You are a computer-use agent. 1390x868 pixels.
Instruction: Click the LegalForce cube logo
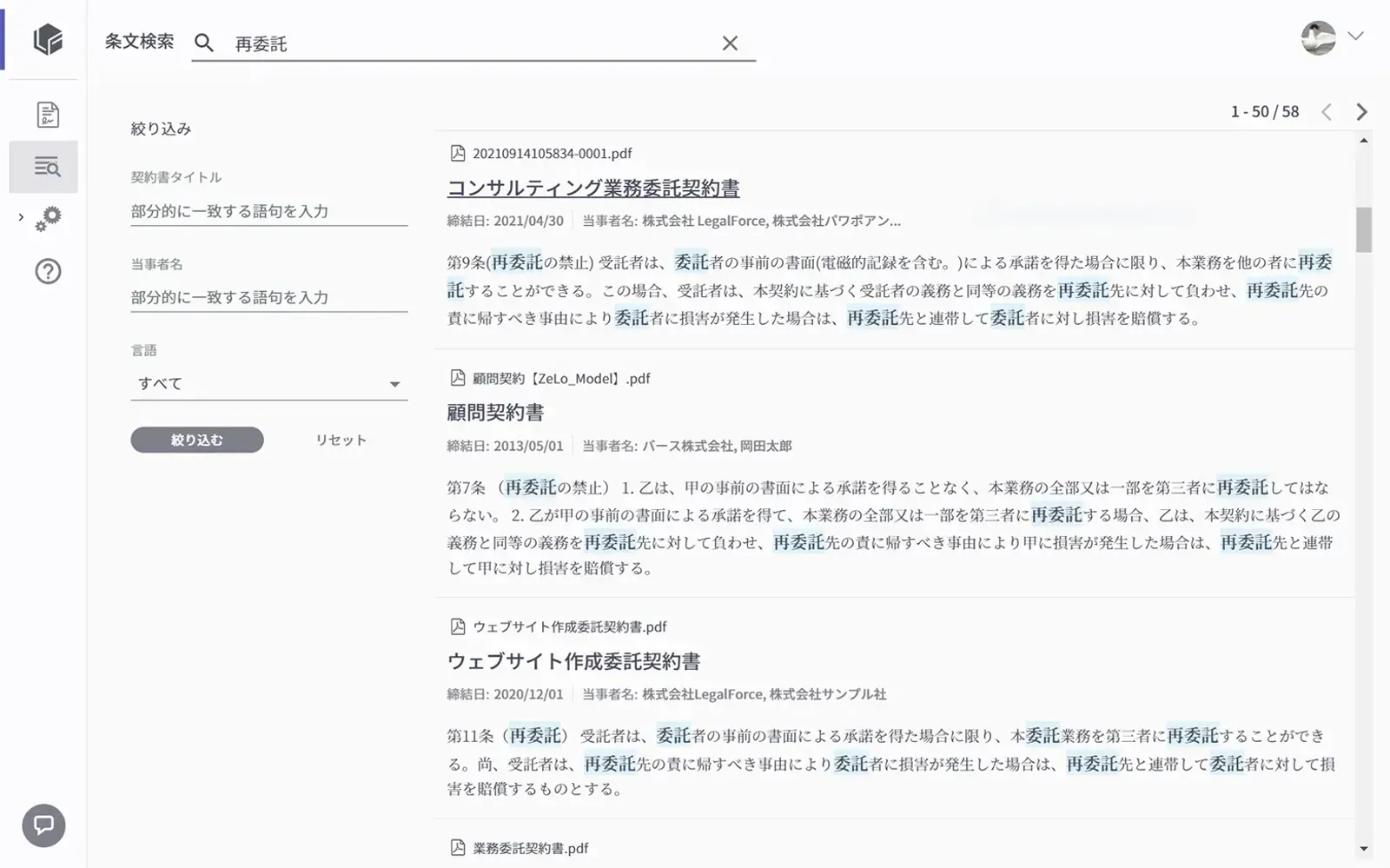pos(48,39)
